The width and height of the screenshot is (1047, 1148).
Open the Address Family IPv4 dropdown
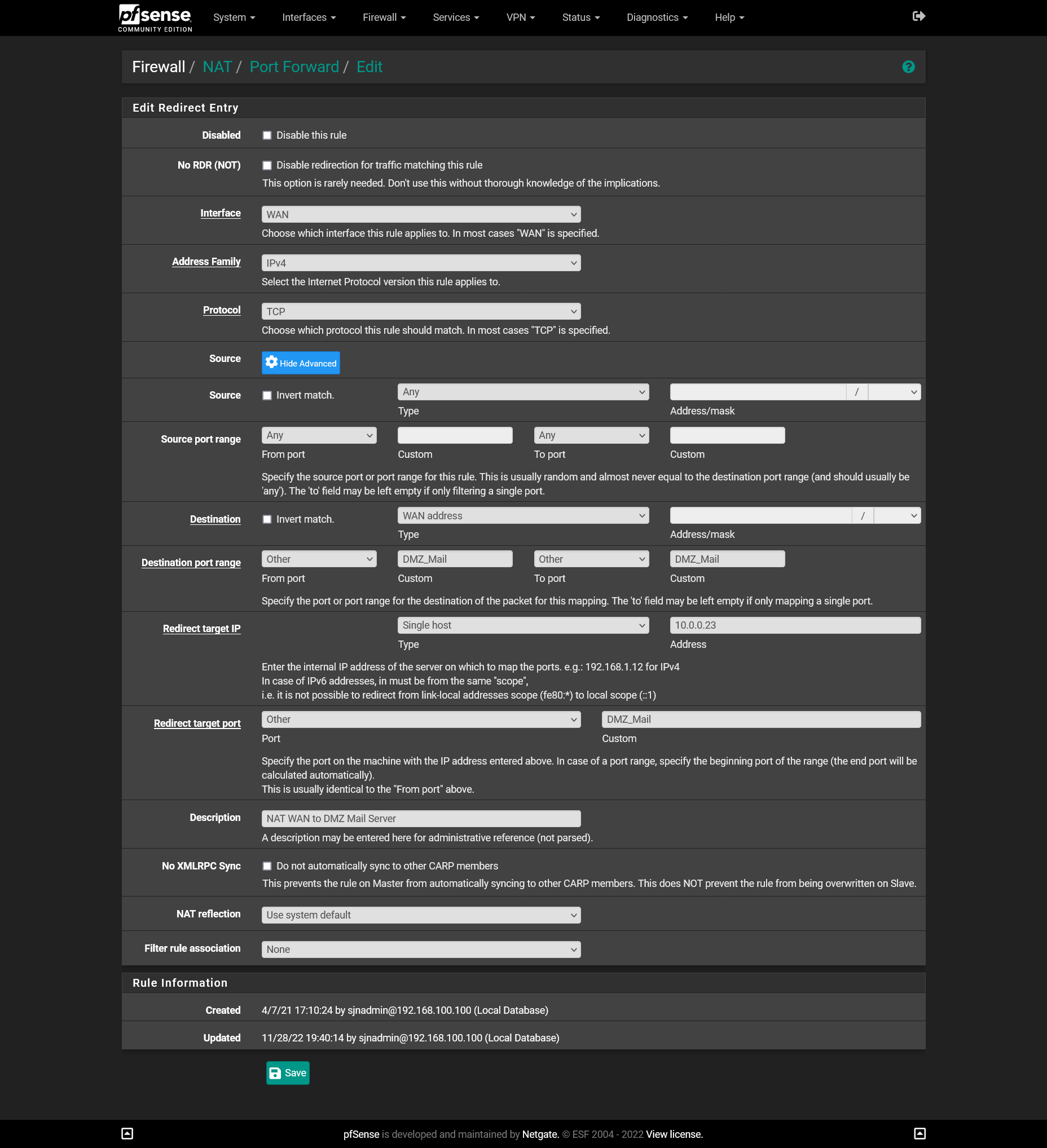click(x=421, y=263)
